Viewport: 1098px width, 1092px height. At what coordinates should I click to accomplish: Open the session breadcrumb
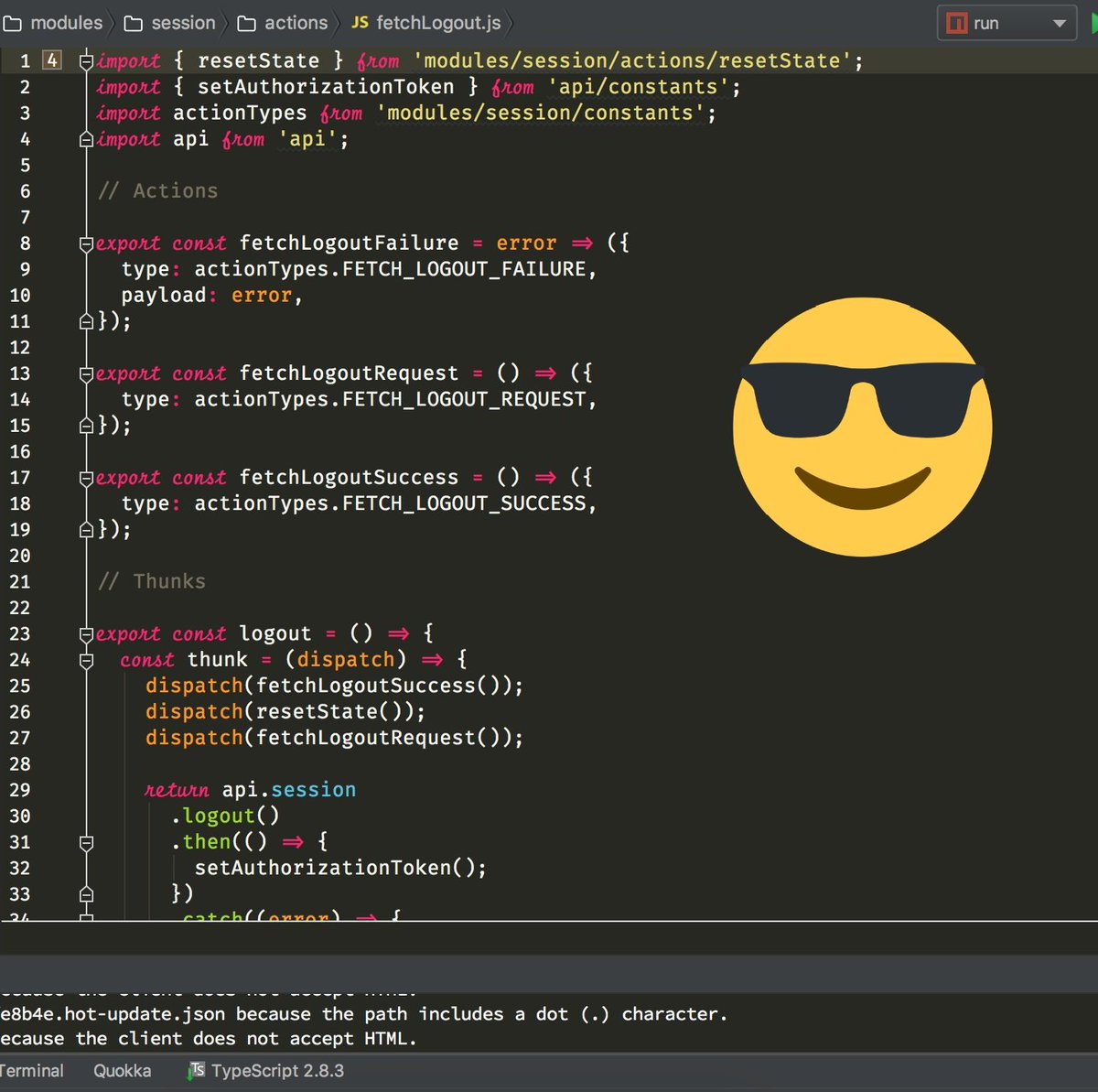183,23
